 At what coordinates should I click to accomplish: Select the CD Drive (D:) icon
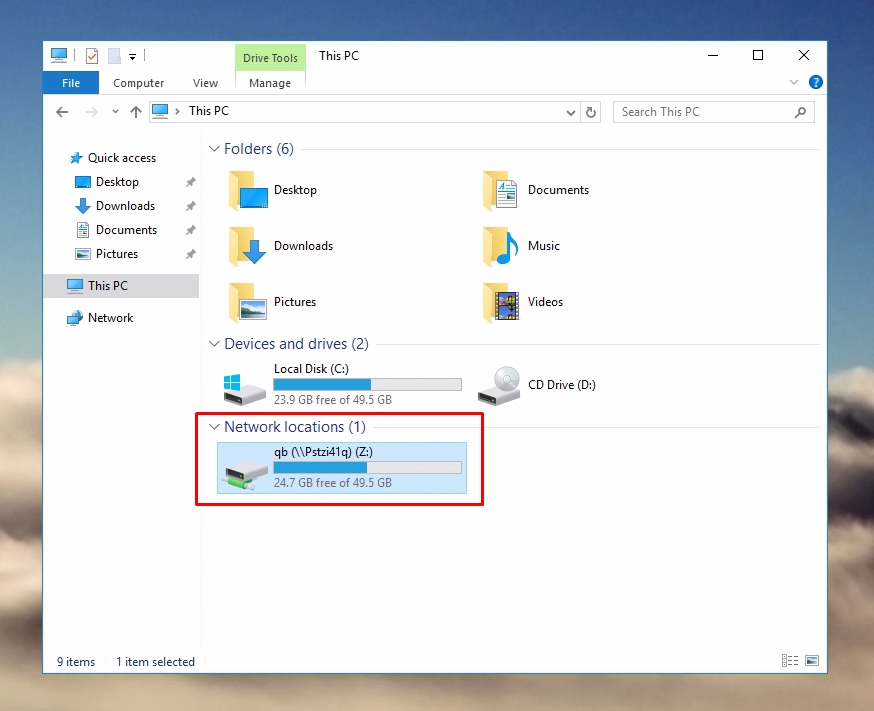click(499, 386)
